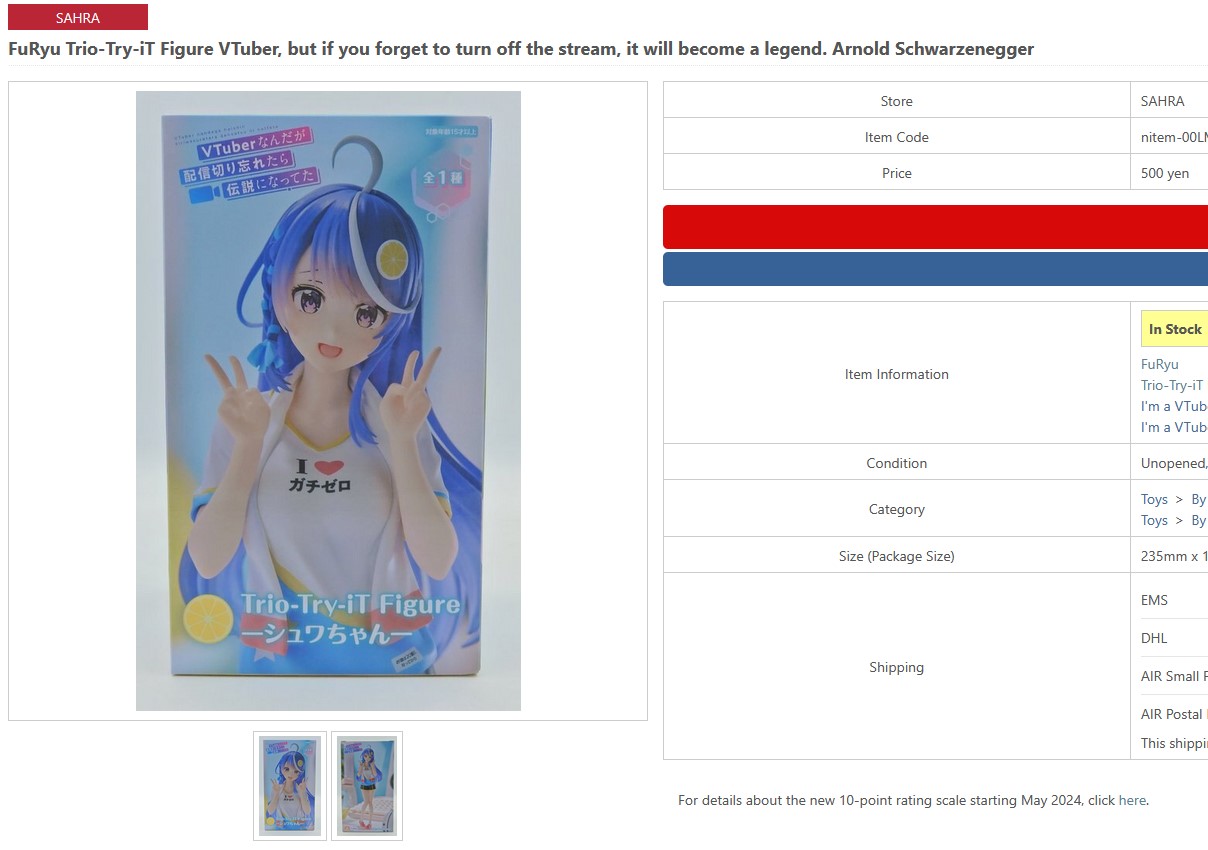Open the Trio-Try-iT series link

click(x=1172, y=385)
